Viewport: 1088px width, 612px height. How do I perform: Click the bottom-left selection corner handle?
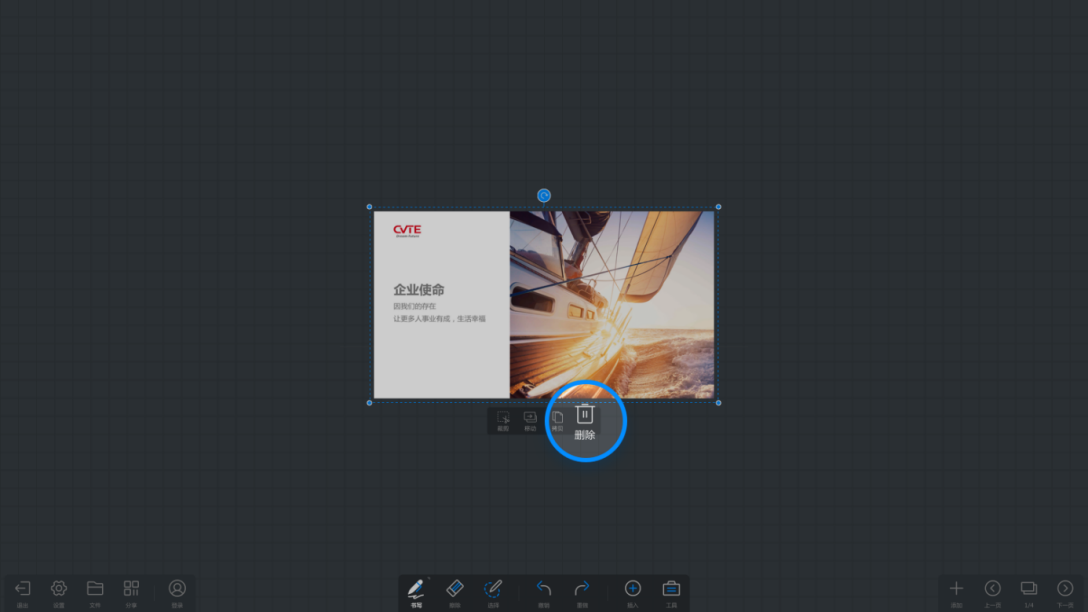[x=369, y=402]
